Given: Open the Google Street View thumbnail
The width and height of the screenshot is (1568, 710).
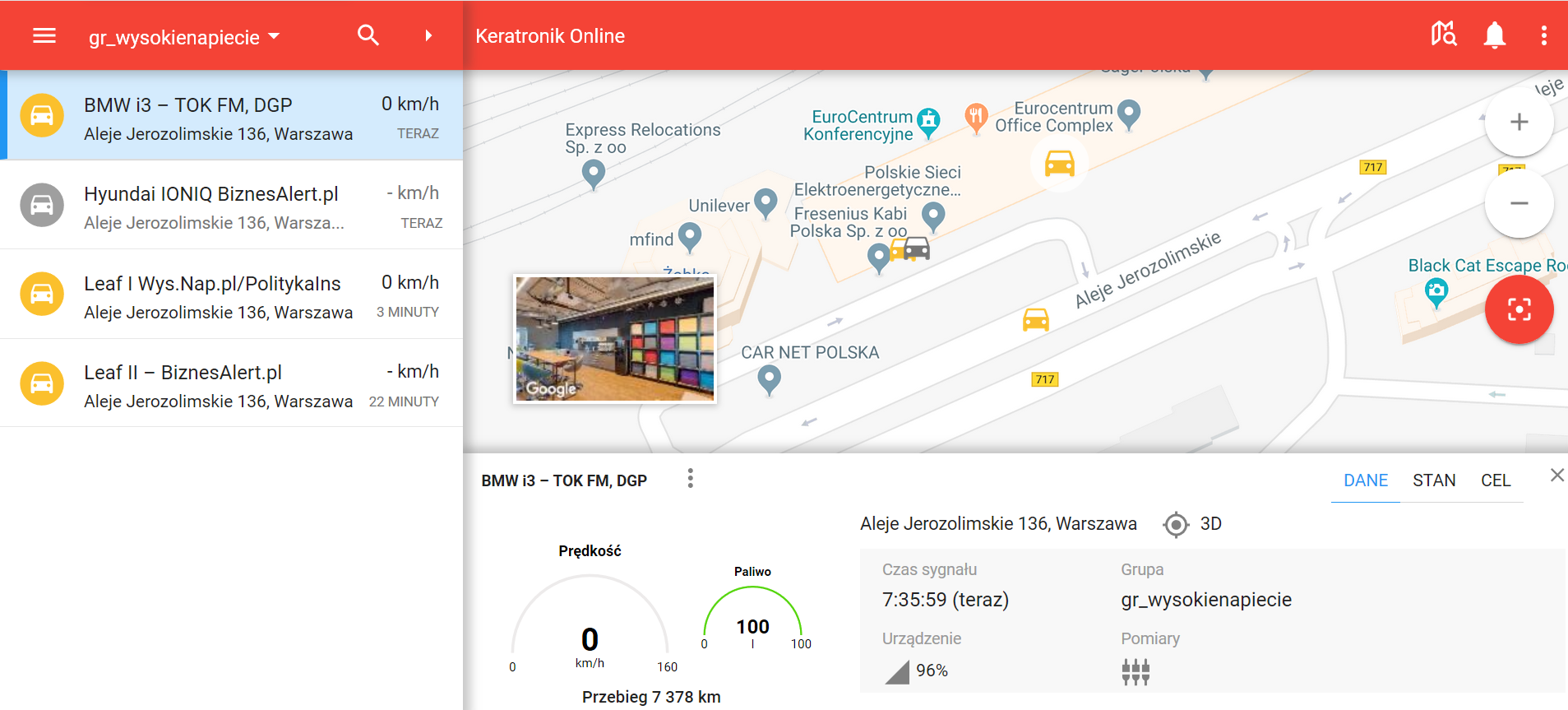Looking at the screenshot, I should [615, 339].
